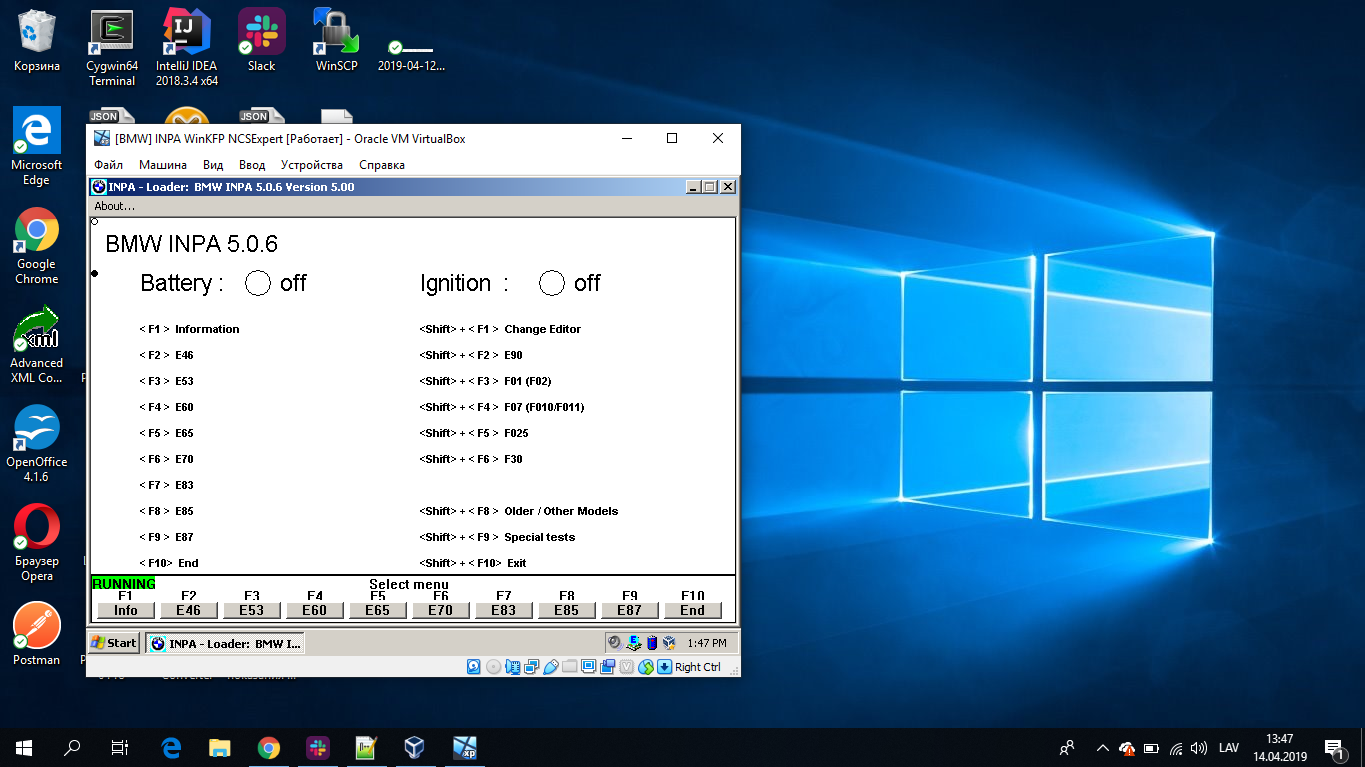The width and height of the screenshot is (1365, 767).
Task: Expand hidden system tray icons chevron
Action: pos(1102,747)
